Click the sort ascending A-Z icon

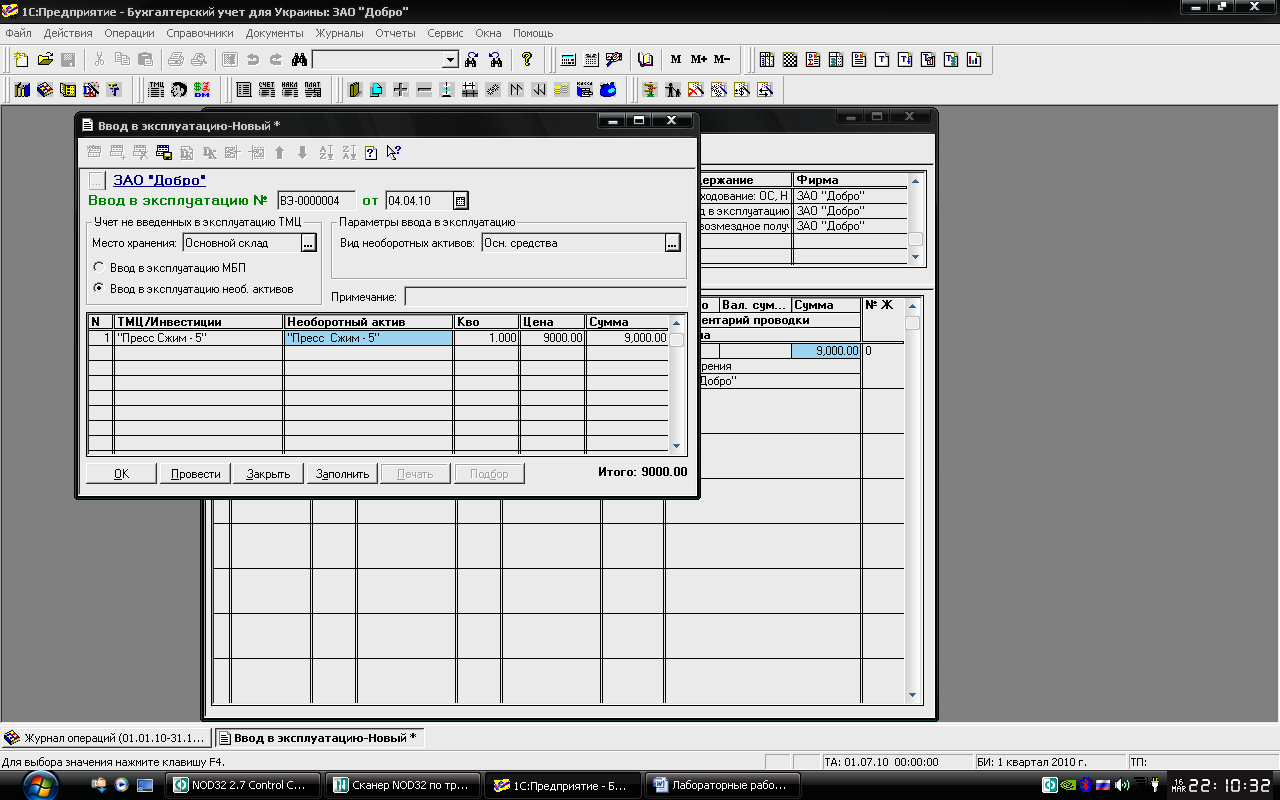(x=326, y=152)
